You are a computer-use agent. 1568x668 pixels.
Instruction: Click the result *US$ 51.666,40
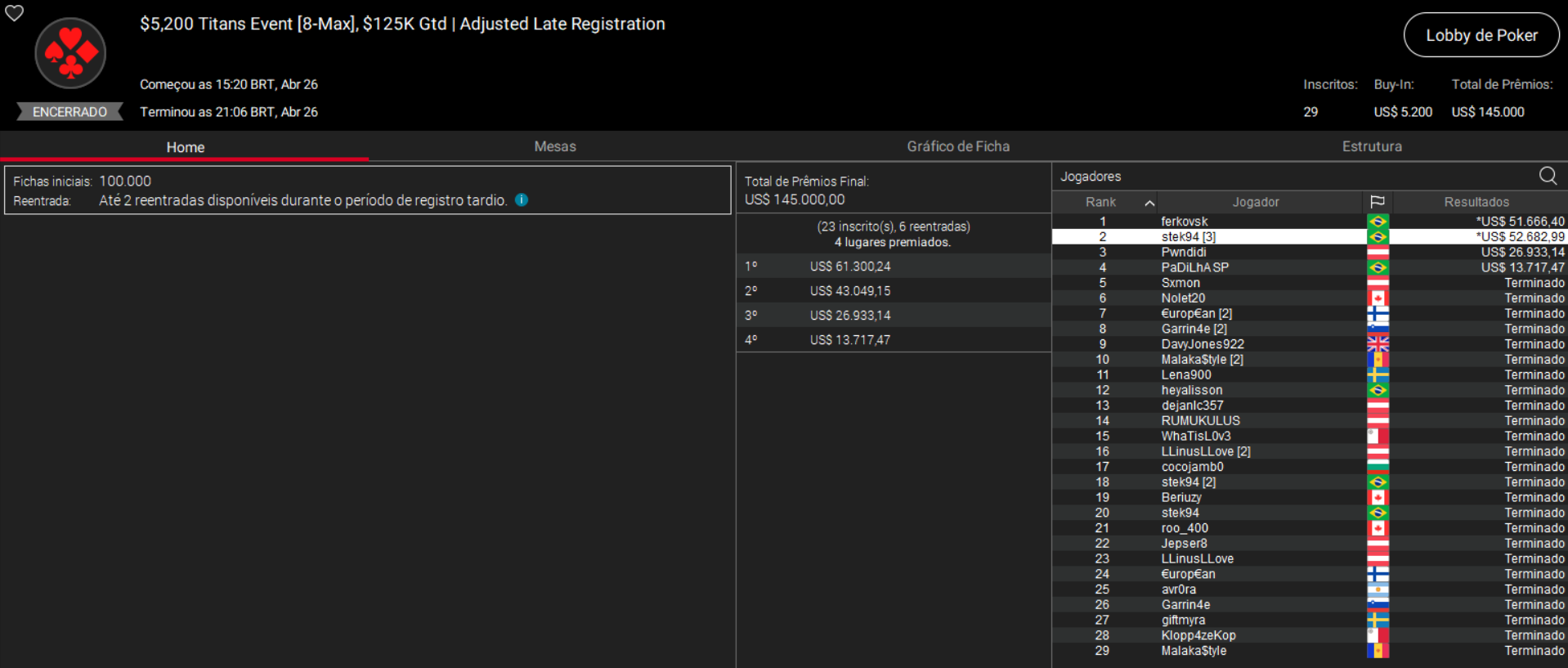click(x=1520, y=222)
